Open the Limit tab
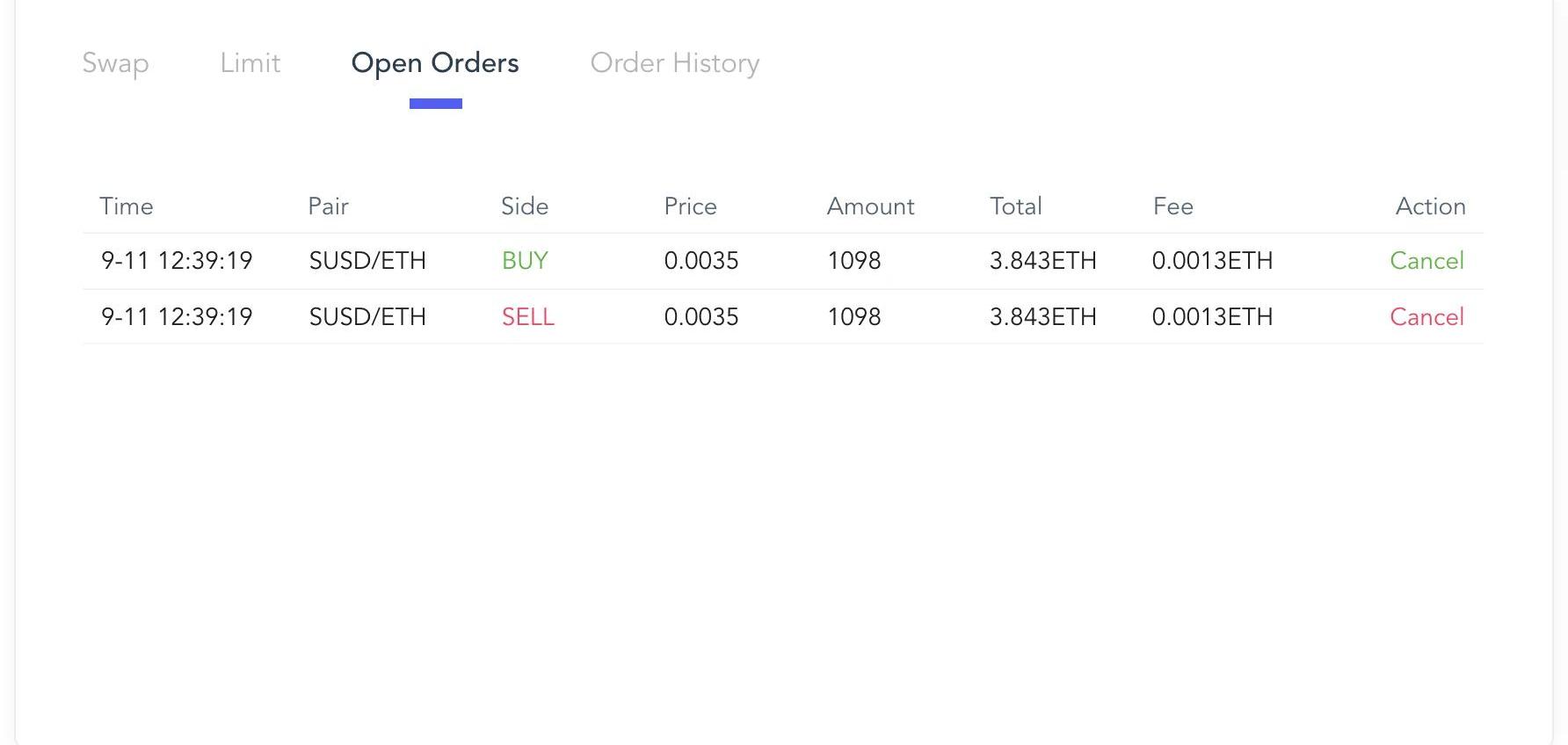The height and width of the screenshot is (745, 1568). coord(250,63)
